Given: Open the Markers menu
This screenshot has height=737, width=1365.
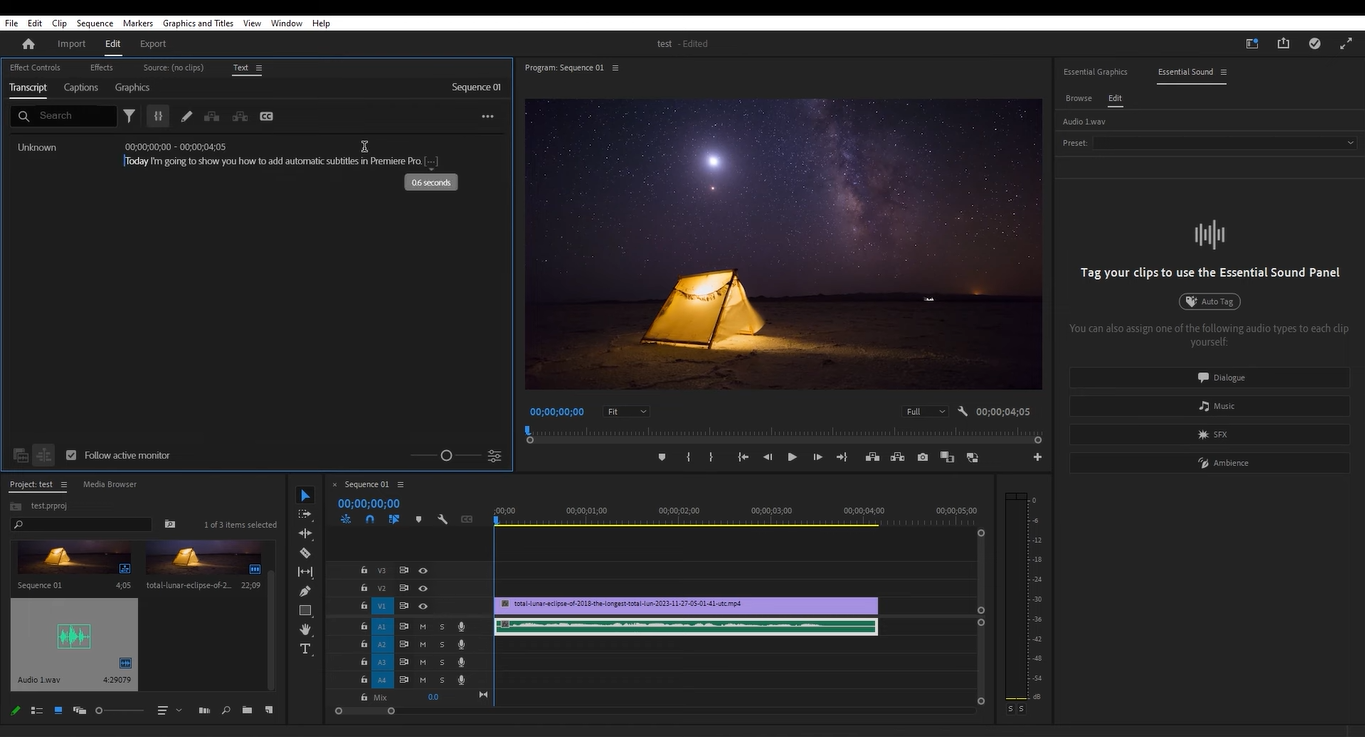Looking at the screenshot, I should pos(138,23).
